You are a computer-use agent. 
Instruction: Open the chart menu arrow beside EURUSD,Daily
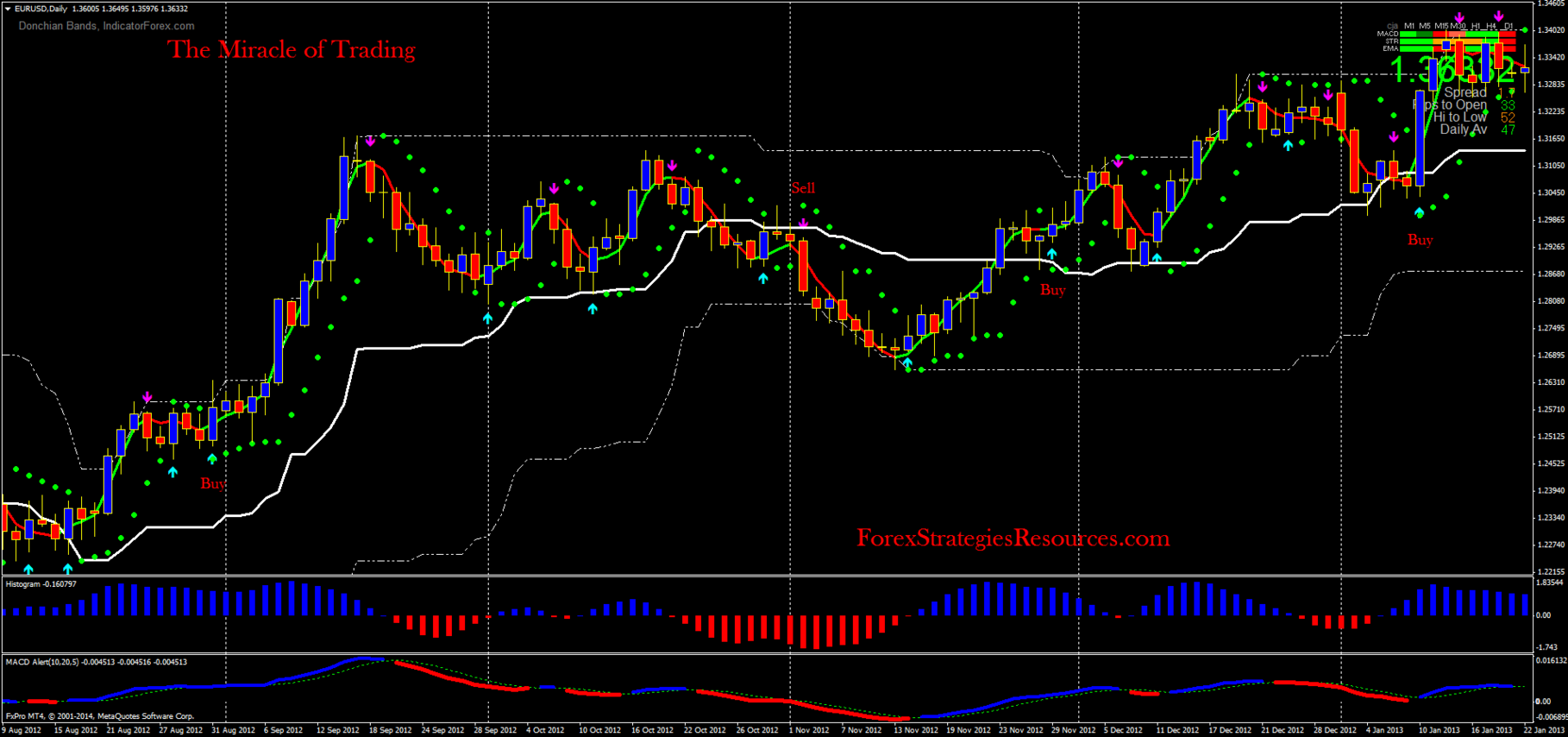point(8,9)
